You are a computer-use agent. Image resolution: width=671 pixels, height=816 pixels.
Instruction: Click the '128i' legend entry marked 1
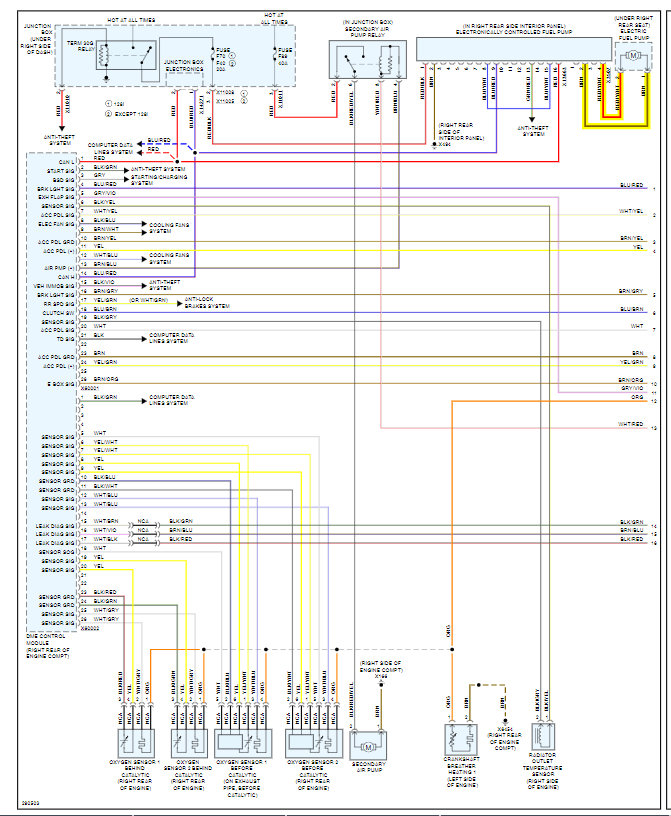point(115,104)
